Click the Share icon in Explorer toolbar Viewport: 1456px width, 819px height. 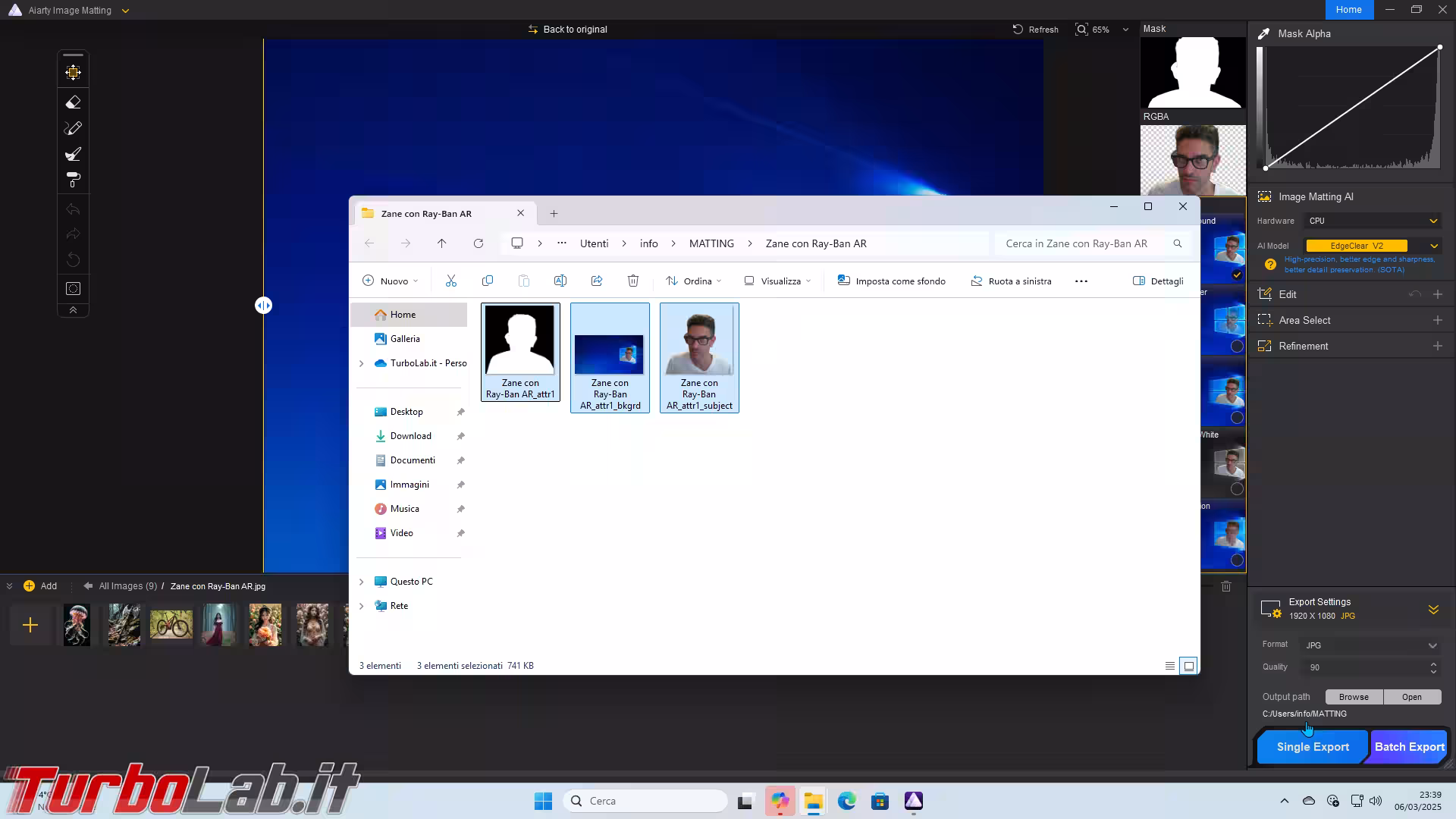click(597, 281)
